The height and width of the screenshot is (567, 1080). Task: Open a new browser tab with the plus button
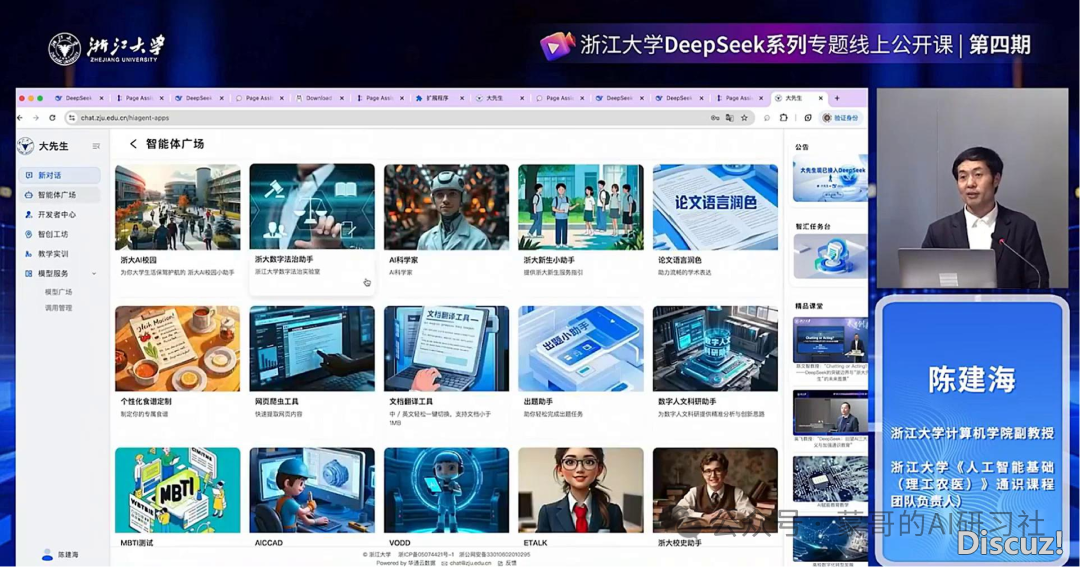coord(838,99)
